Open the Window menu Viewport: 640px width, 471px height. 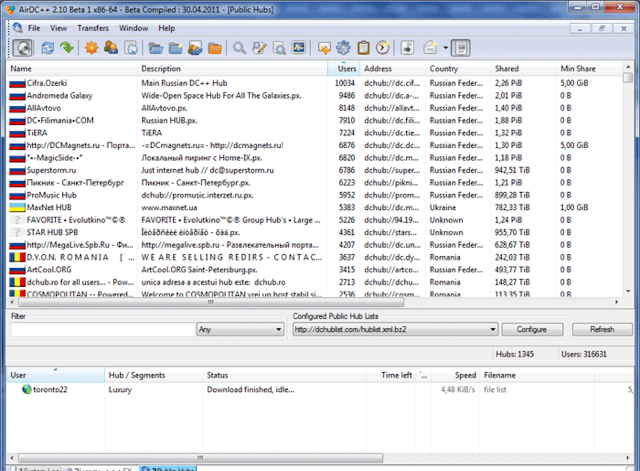[x=133, y=28]
